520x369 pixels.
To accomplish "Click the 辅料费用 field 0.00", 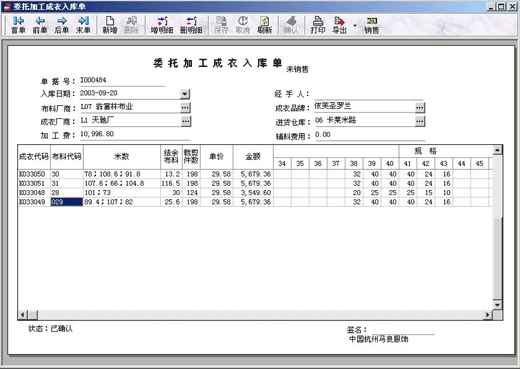I will coord(369,135).
